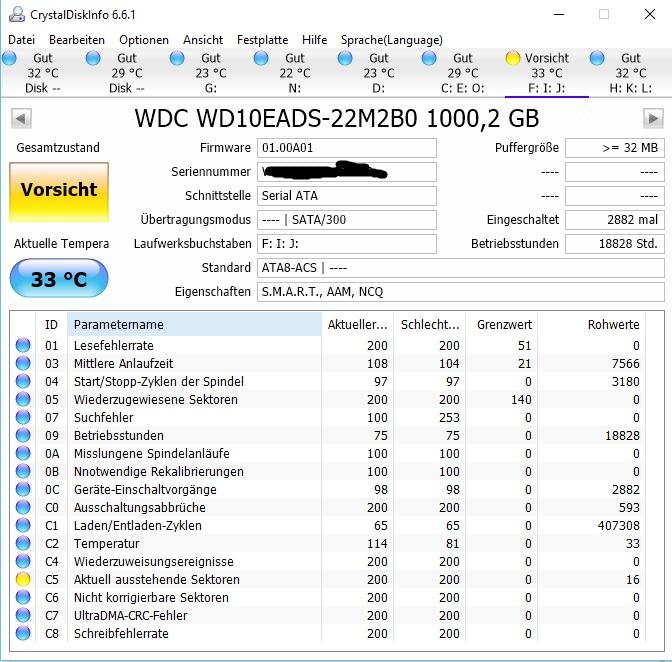
Task: Select the C: E: O: disk tab
Action: click(462, 73)
